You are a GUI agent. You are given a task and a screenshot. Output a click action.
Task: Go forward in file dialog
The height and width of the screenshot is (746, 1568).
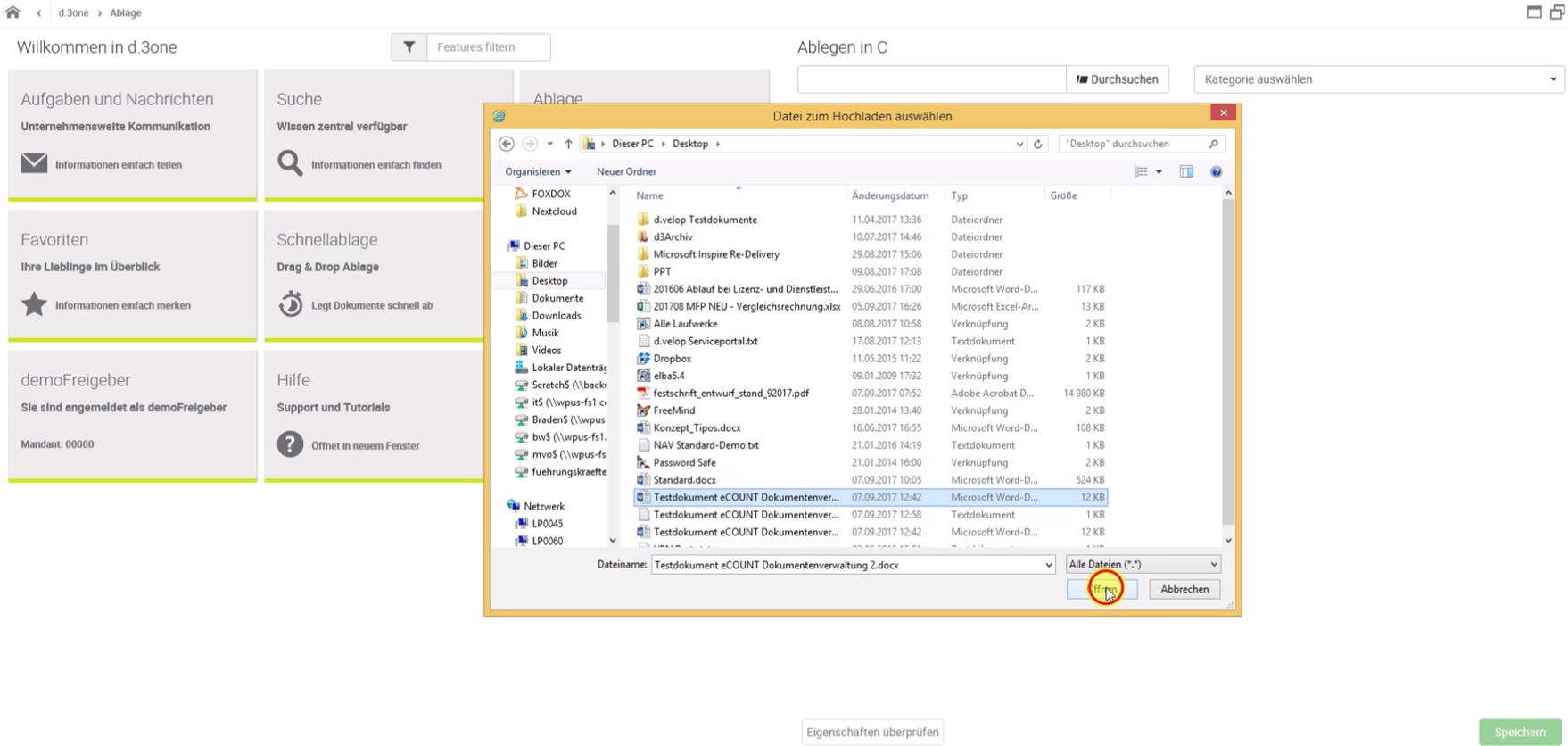click(530, 144)
